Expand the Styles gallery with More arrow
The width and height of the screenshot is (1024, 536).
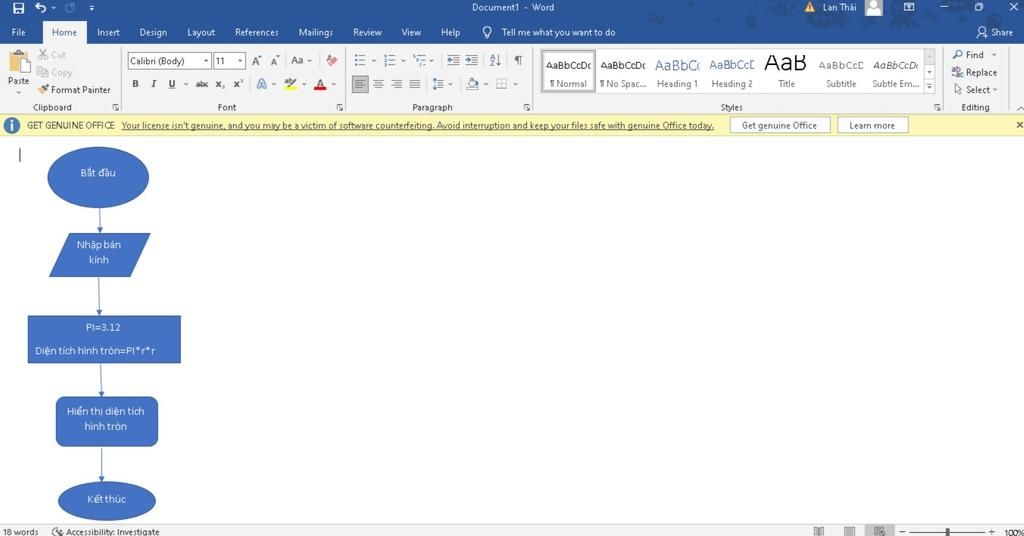(x=929, y=87)
